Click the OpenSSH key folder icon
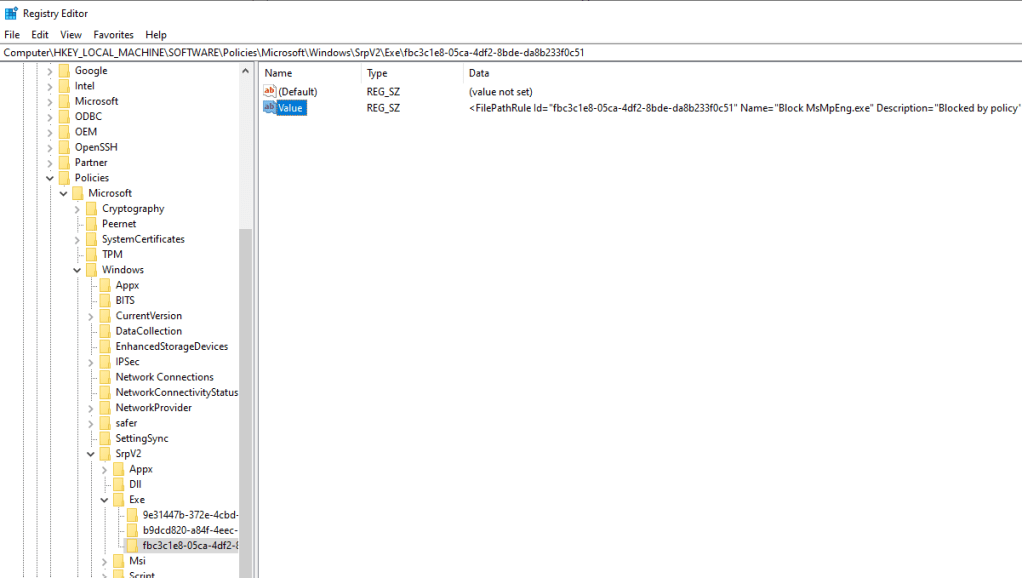 64,147
